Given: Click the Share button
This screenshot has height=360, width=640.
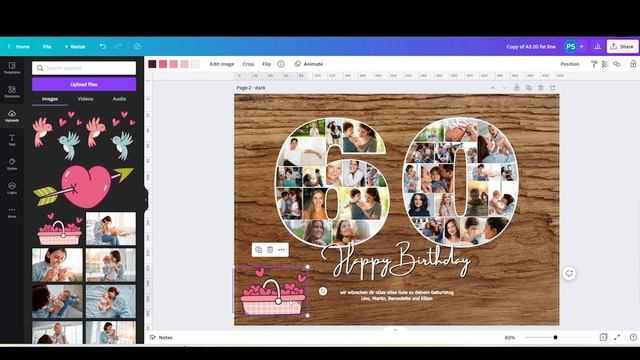Looking at the screenshot, I should click(x=622, y=47).
